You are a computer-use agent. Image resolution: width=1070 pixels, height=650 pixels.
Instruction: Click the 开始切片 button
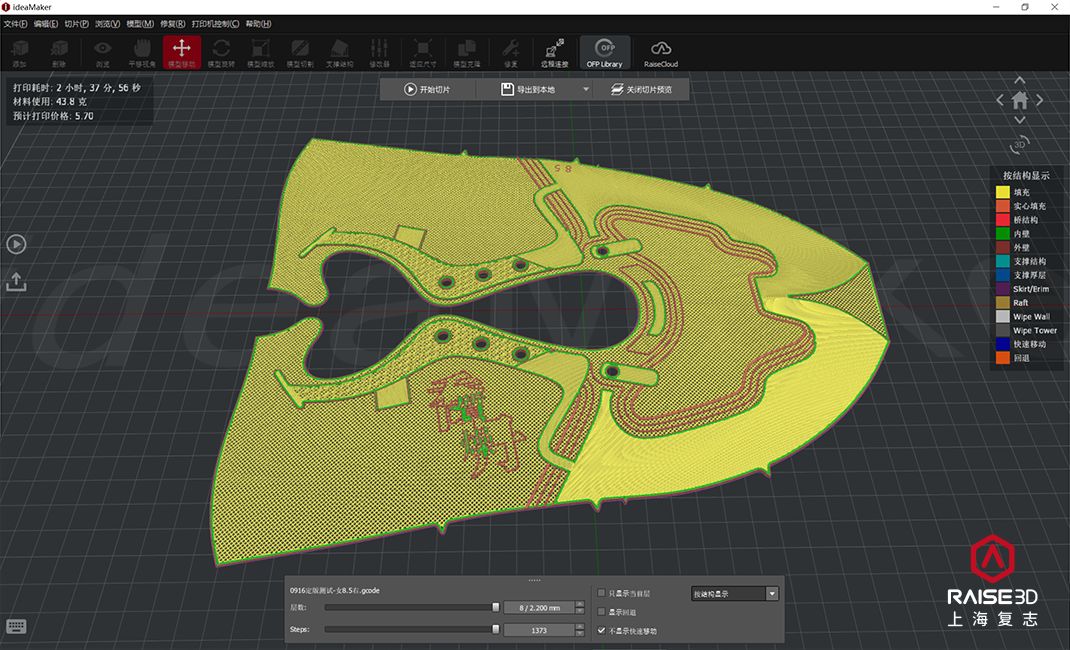[x=427, y=89]
